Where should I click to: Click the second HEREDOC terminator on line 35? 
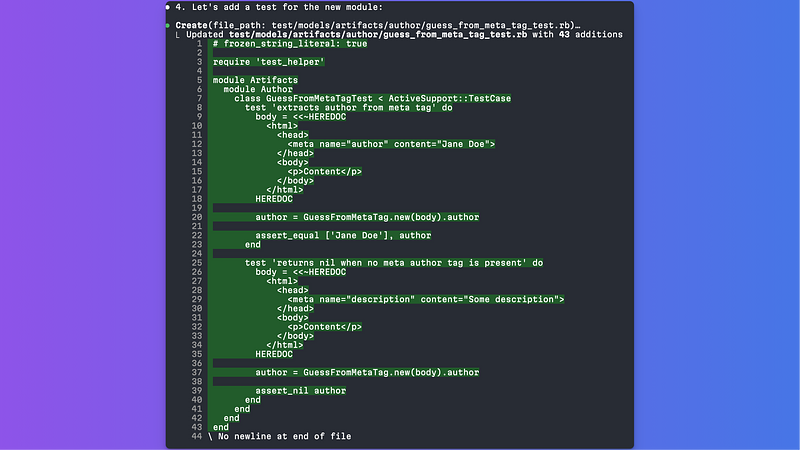pyautogui.click(x=274, y=354)
